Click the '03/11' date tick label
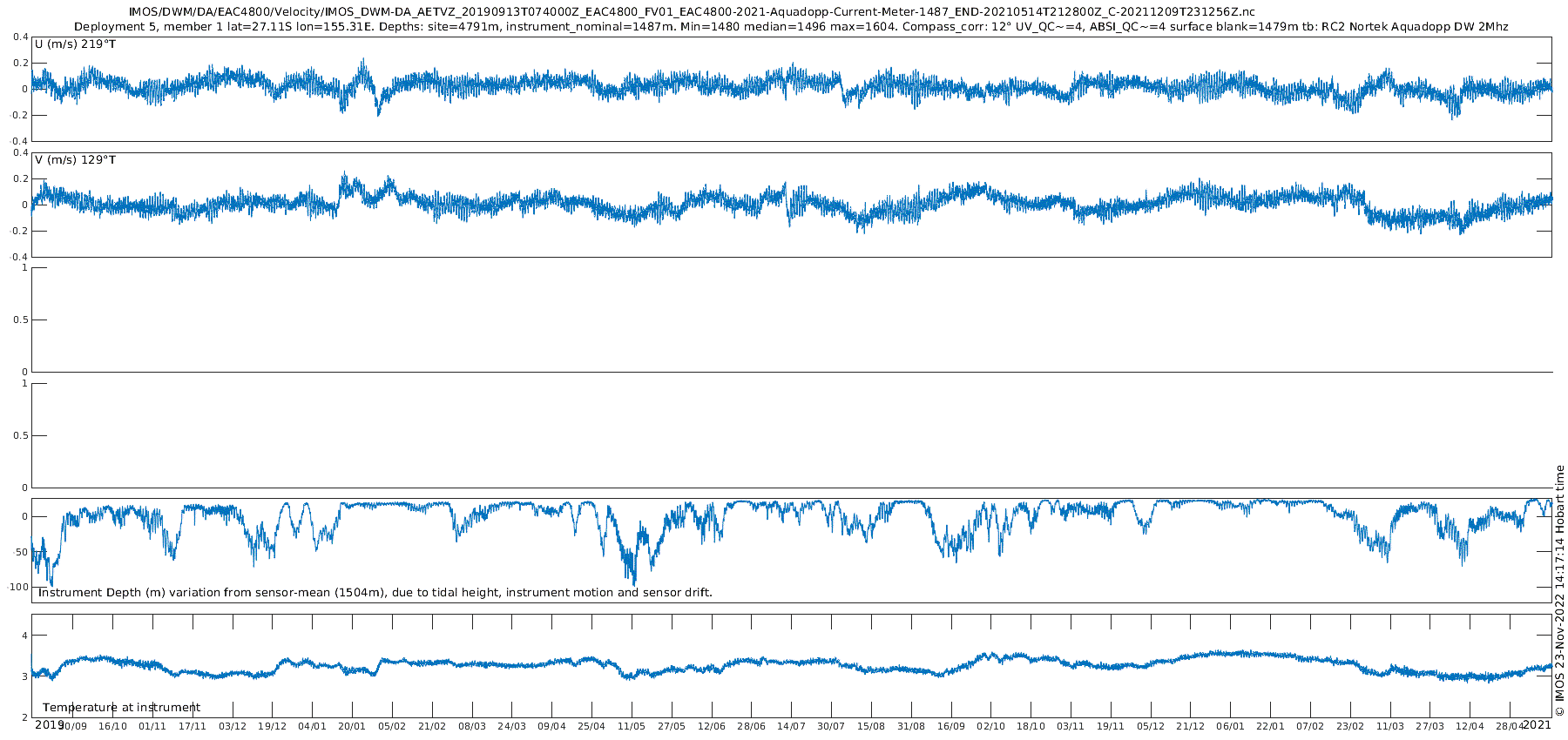This screenshot has height=740, width=1568. [x=1071, y=726]
